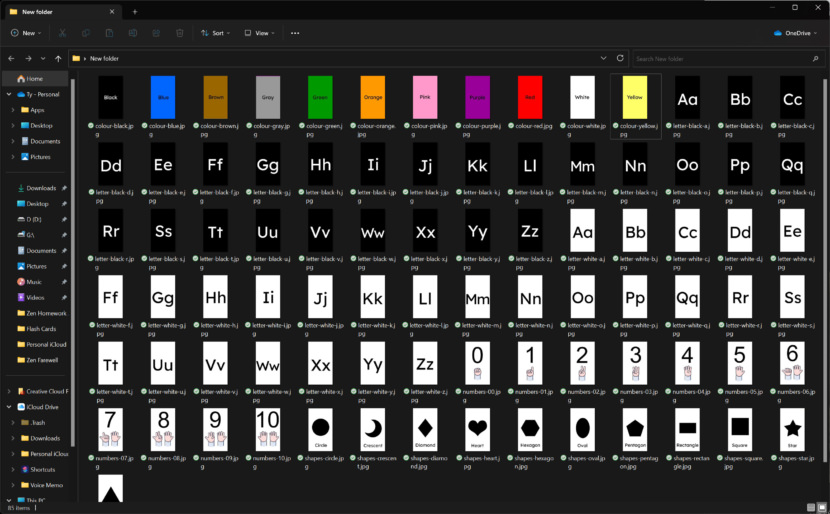
Task: Add a new tab with the plus icon
Action: [135, 11]
